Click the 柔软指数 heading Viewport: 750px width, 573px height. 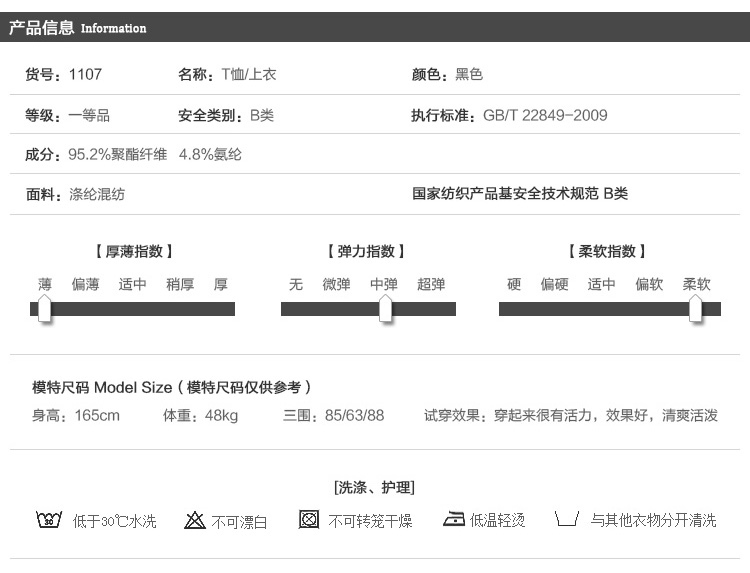coord(606,252)
